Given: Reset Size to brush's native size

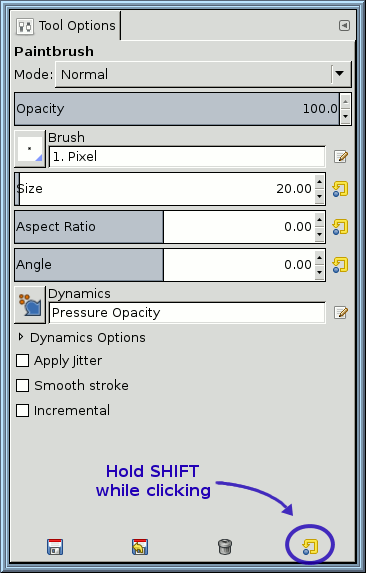Looking at the screenshot, I should (x=340, y=189).
